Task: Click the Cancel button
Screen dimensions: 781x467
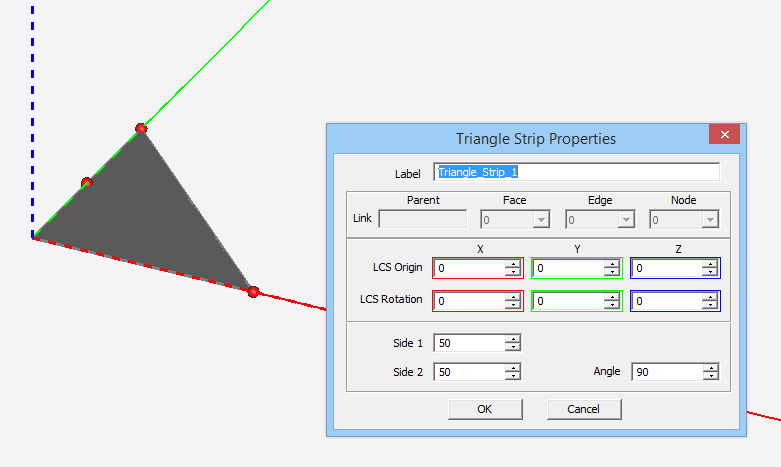Action: point(584,409)
